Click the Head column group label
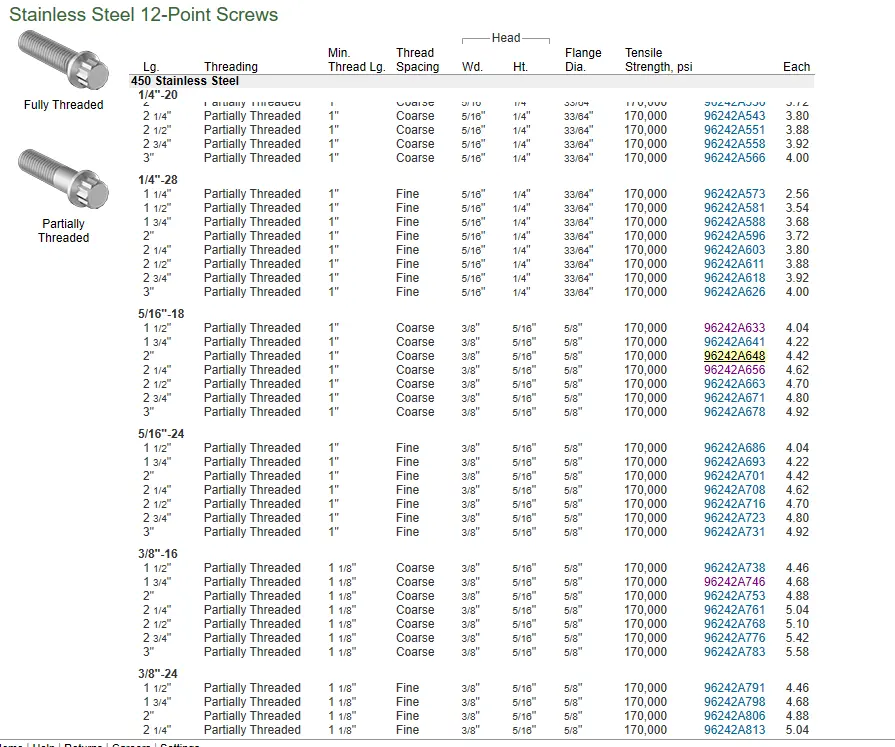 (506, 38)
